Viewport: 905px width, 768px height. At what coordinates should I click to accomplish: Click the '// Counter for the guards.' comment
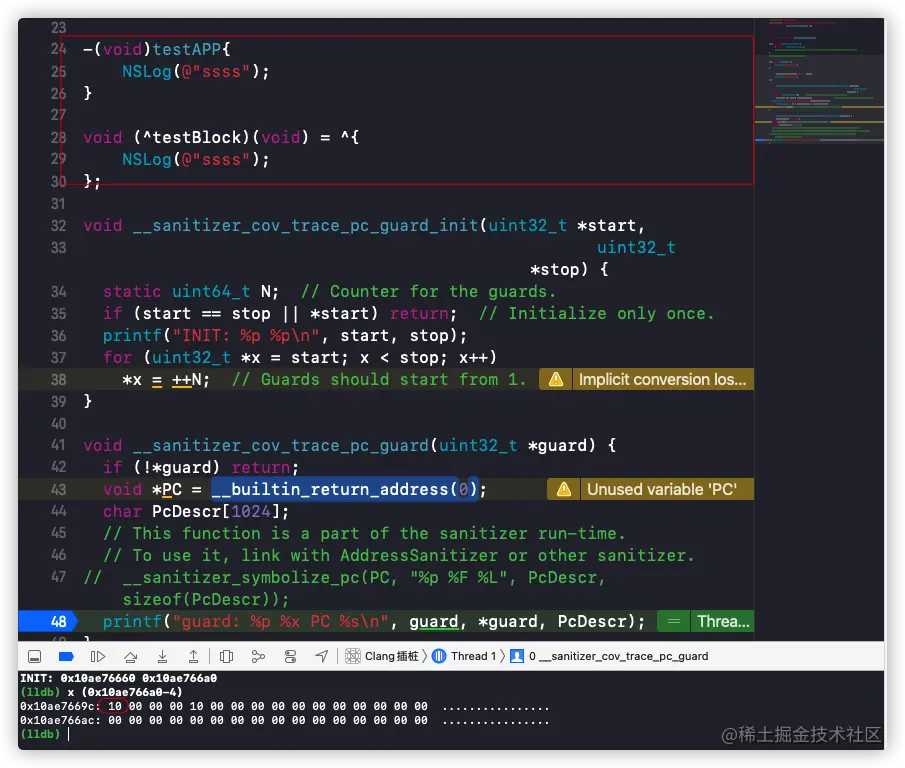tap(428, 292)
